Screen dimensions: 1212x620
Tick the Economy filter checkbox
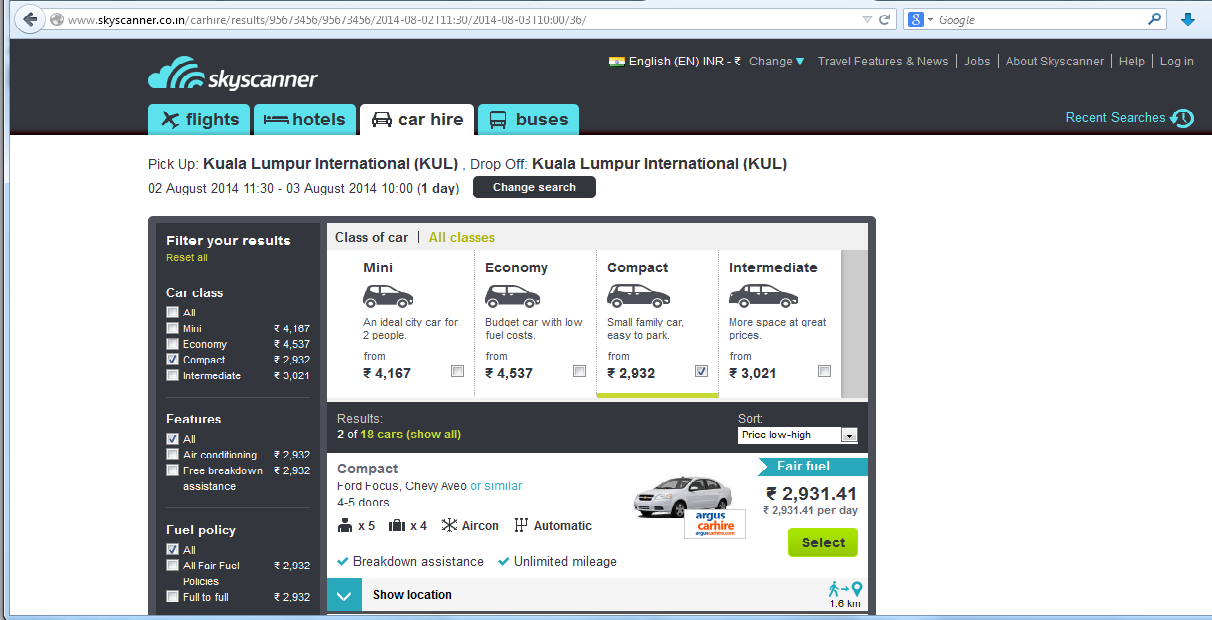(x=173, y=344)
